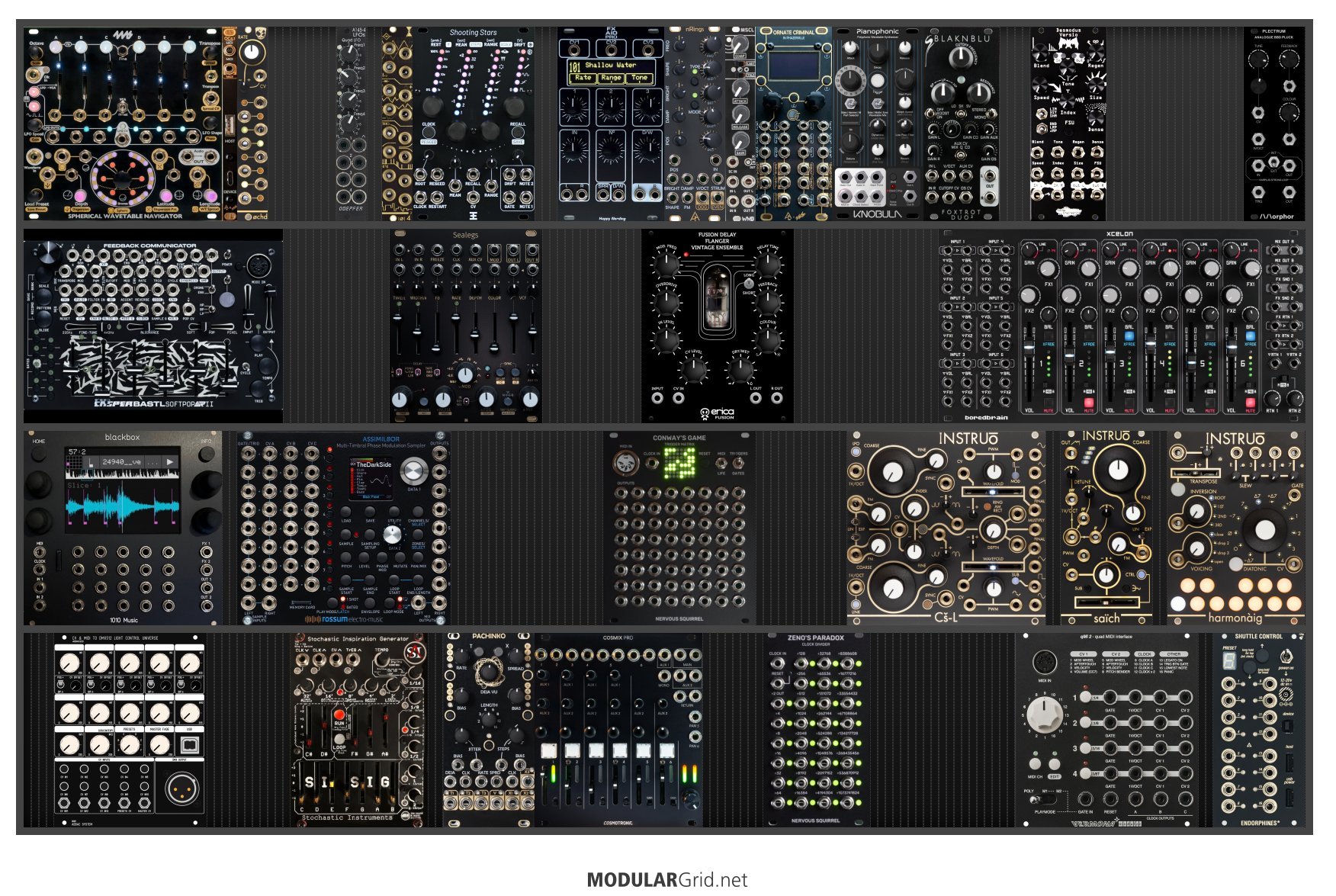The width and height of the screenshot is (1336, 896).
Task: Open the Conway's Game module
Action: click(x=679, y=528)
